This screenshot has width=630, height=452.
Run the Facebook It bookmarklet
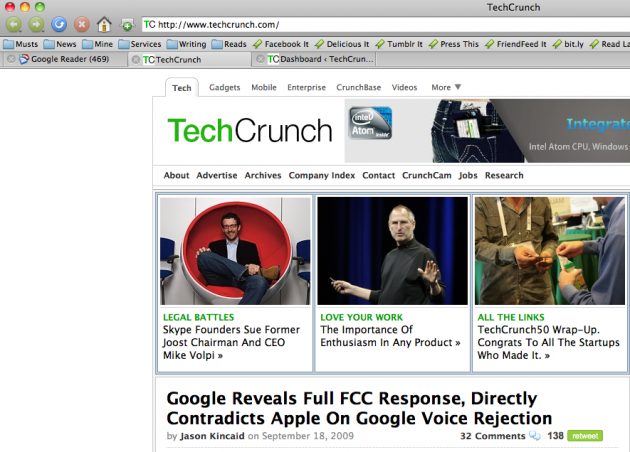(x=281, y=44)
